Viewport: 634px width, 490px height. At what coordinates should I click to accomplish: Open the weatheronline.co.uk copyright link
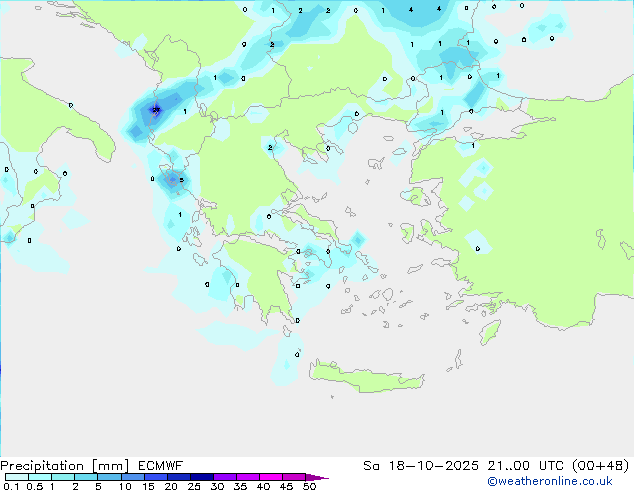point(549,481)
